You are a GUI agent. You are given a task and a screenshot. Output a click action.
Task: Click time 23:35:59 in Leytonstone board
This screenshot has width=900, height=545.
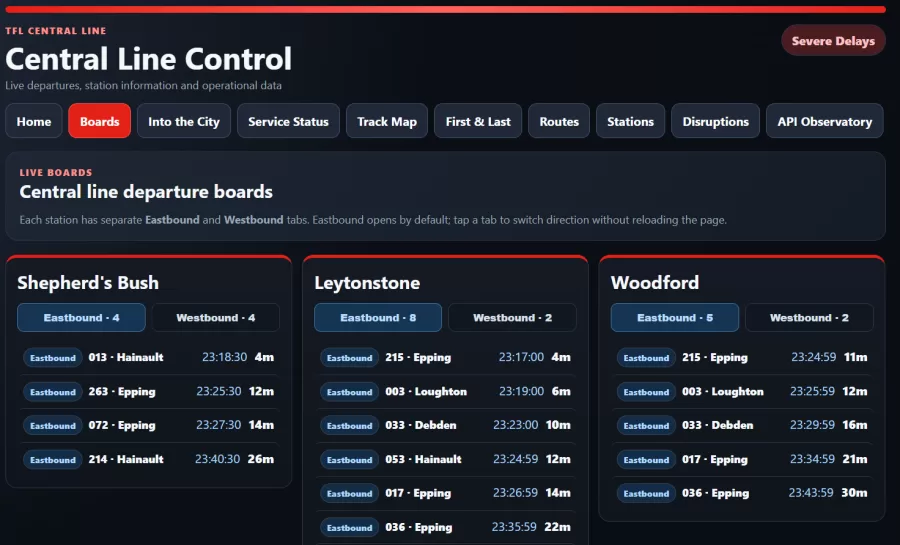[514, 527]
